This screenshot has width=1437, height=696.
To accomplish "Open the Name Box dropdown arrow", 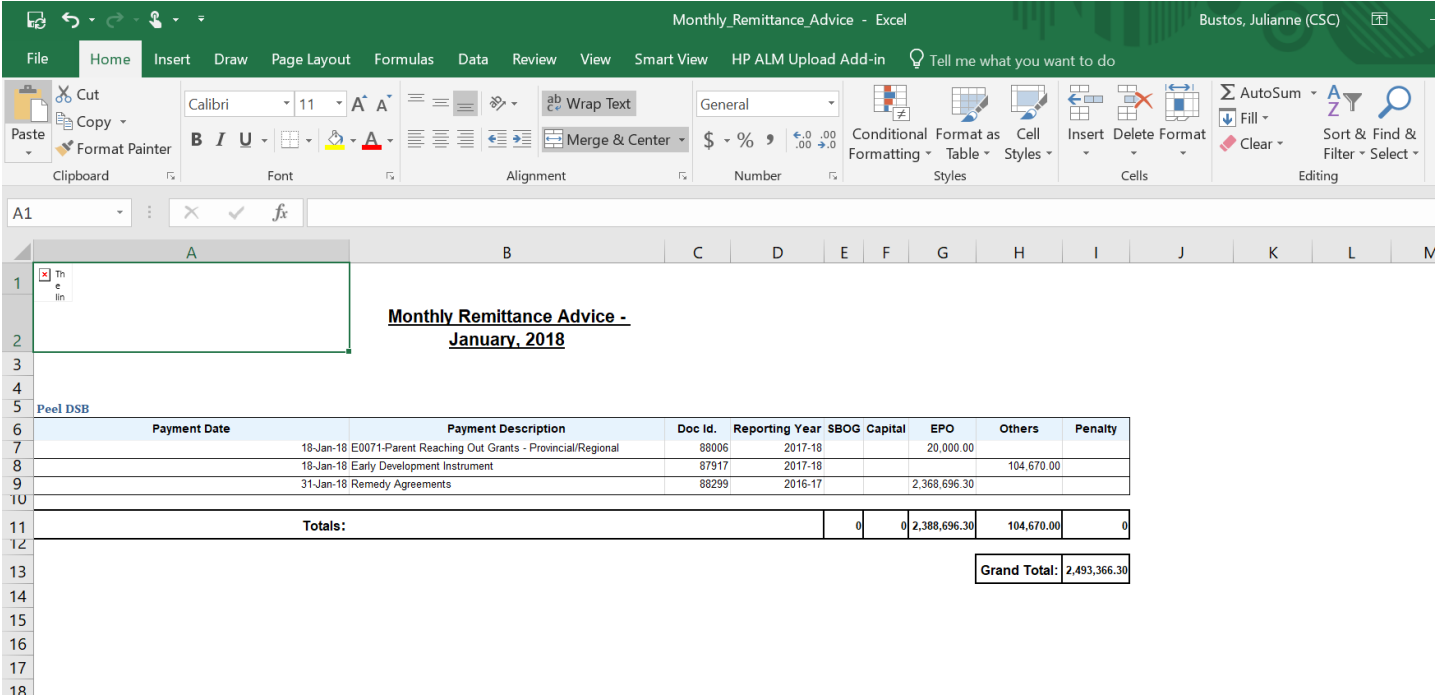I will click(x=120, y=213).
